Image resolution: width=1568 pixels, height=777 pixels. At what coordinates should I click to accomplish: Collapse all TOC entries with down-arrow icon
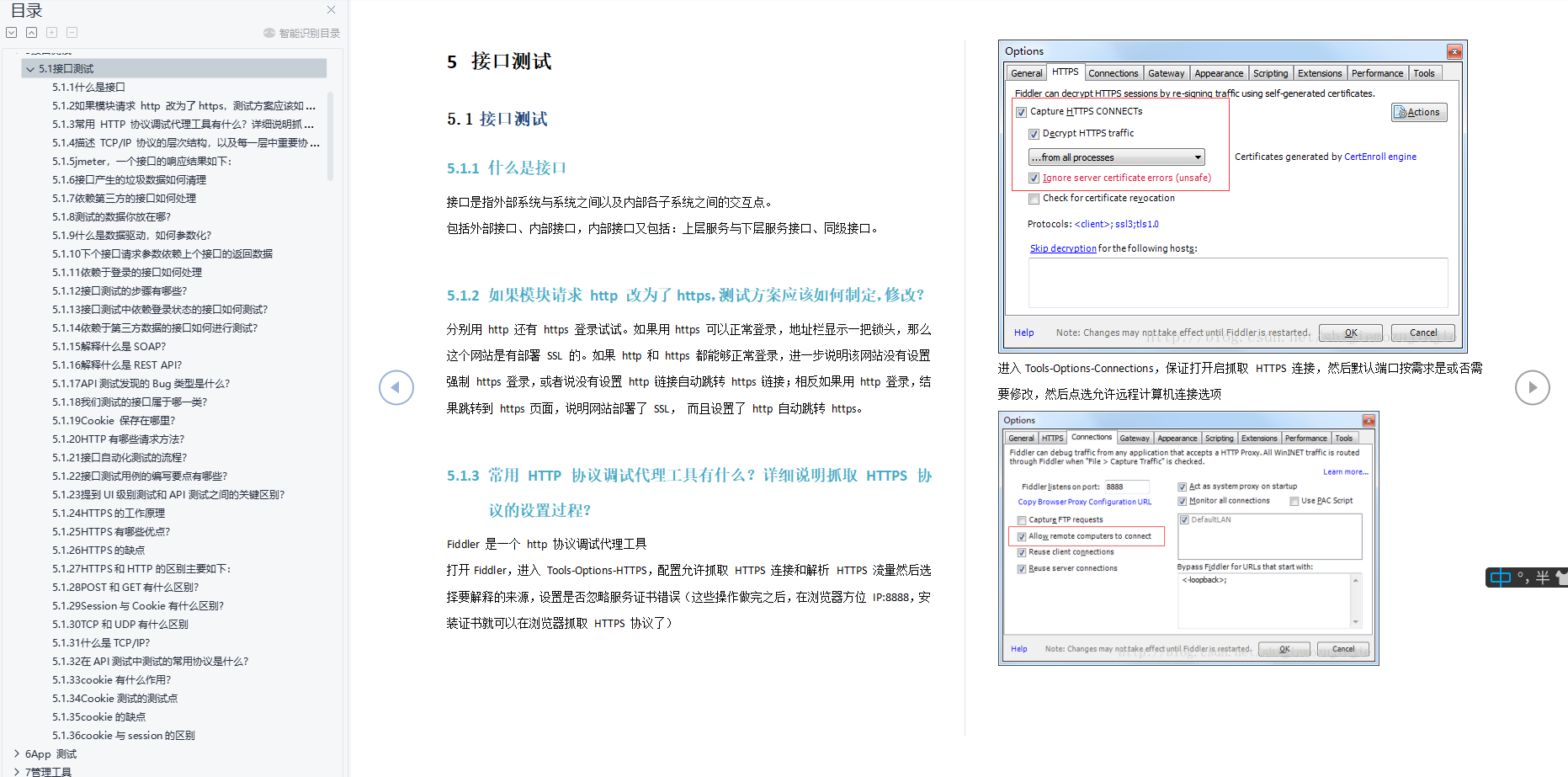click(x=11, y=32)
